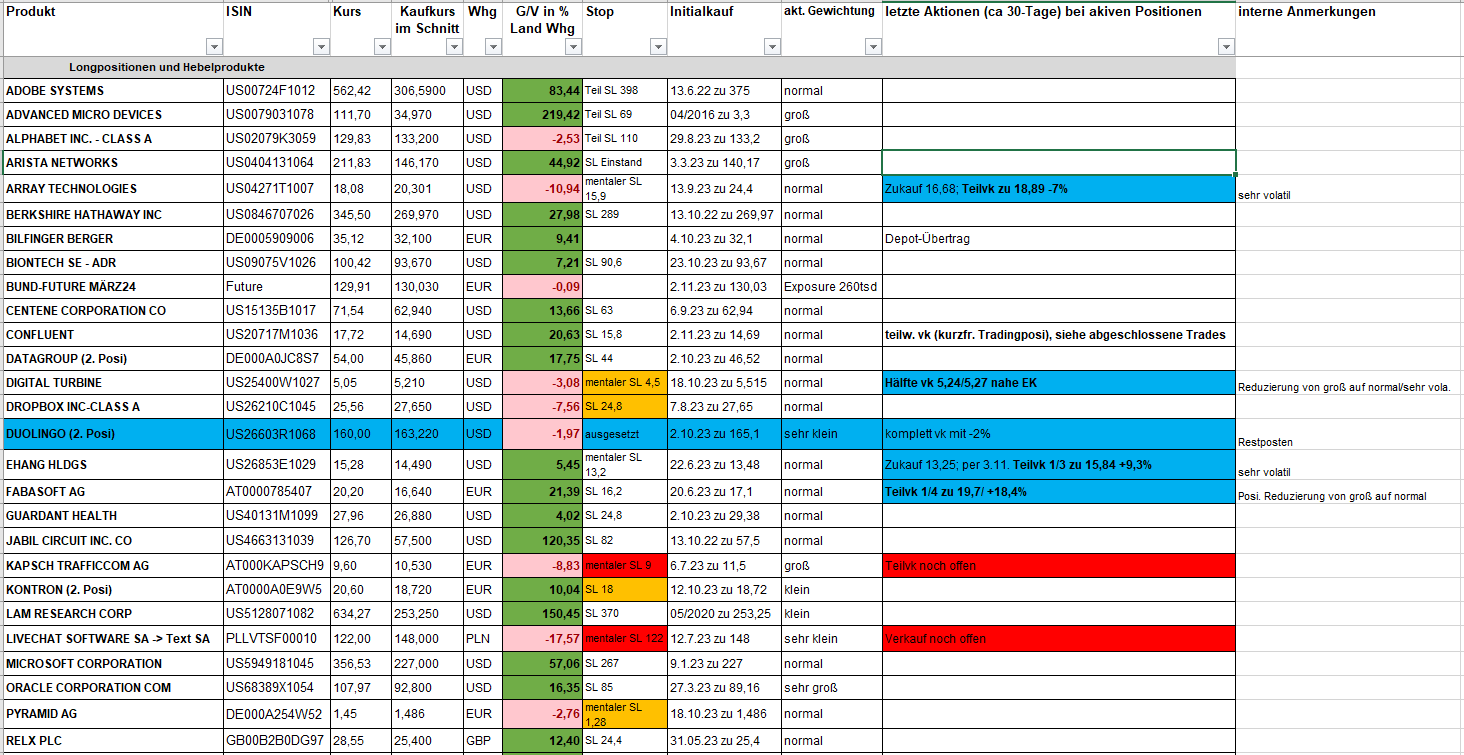This screenshot has height=755, width=1464.
Task: Expand the Stop column filter dropdown
Action: click(x=657, y=47)
